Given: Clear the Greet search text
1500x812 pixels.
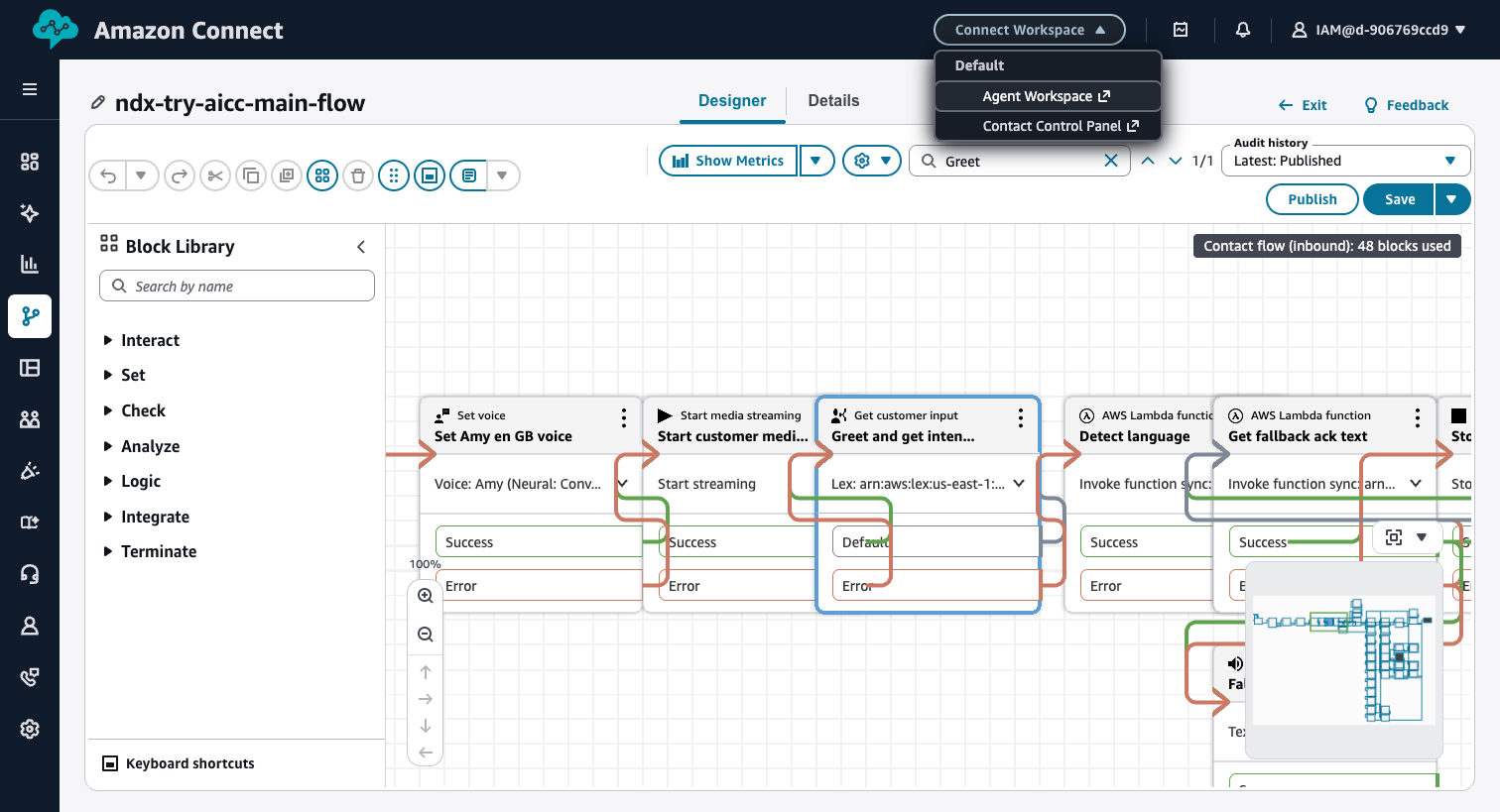Looking at the screenshot, I should 1111,161.
